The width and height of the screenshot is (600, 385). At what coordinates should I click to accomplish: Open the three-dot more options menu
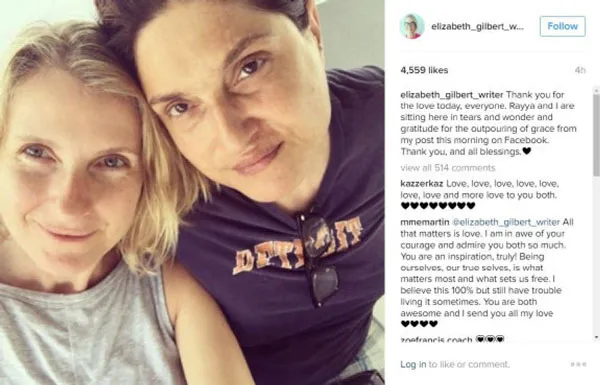pyautogui.click(x=578, y=364)
